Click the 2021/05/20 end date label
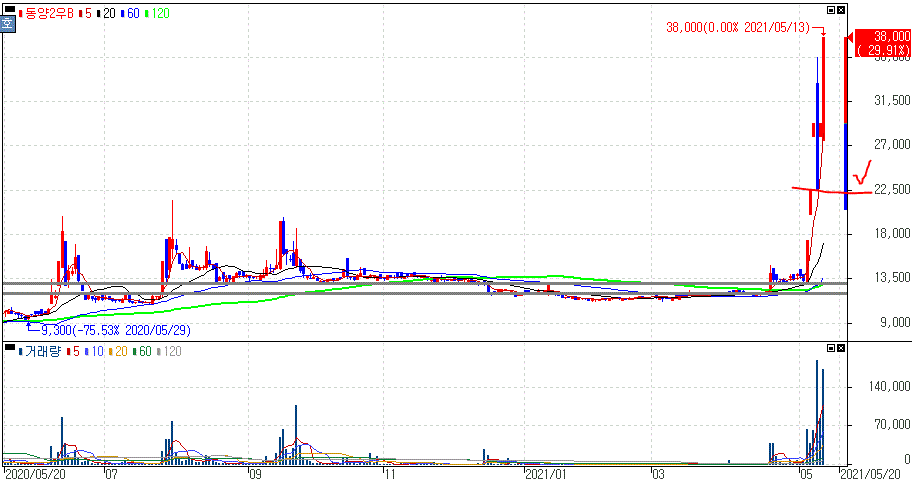Viewport: 912px width, 483px height. click(x=870, y=474)
